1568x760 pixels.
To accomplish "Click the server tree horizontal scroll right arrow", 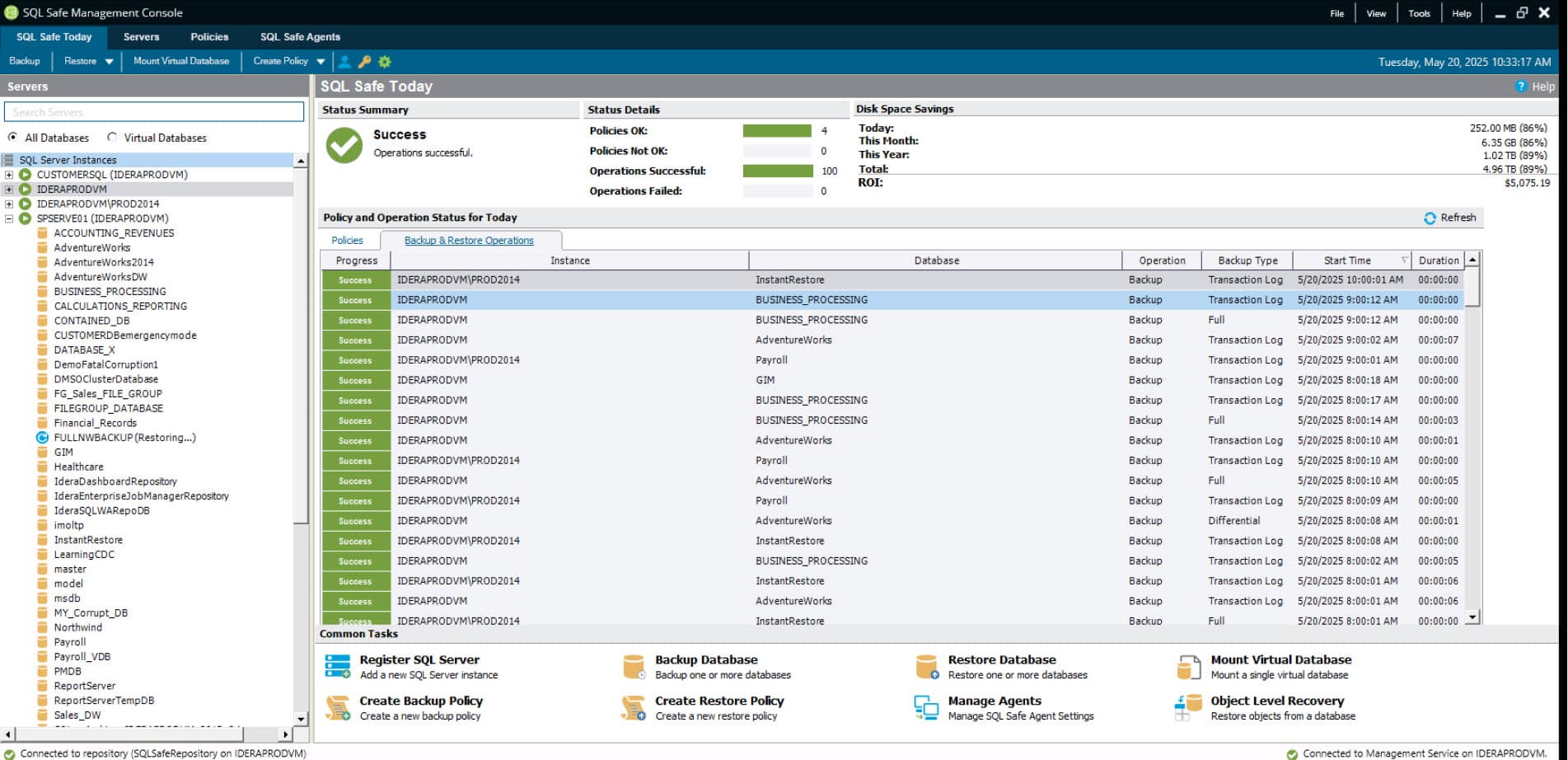I will (286, 734).
